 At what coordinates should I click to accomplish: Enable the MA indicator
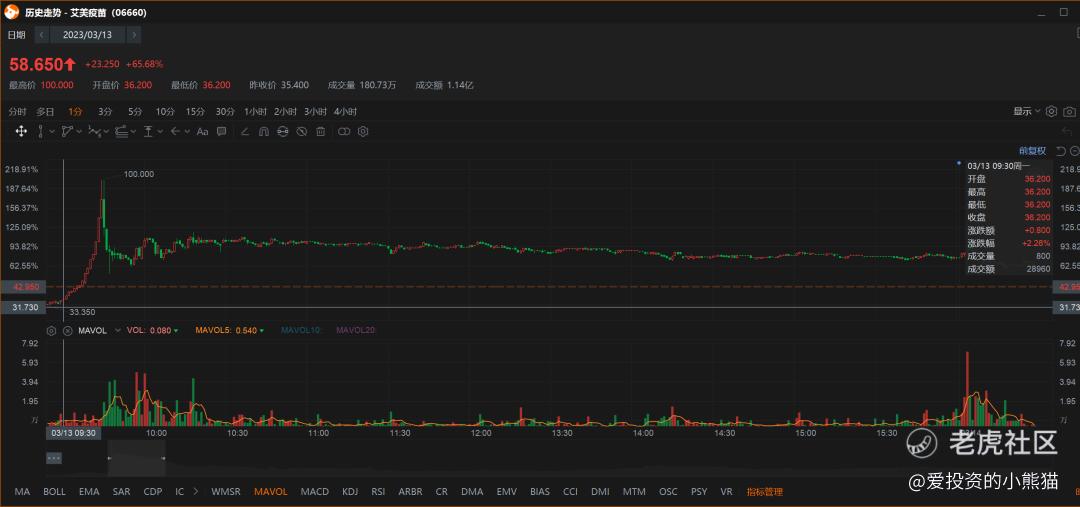[x=22, y=492]
